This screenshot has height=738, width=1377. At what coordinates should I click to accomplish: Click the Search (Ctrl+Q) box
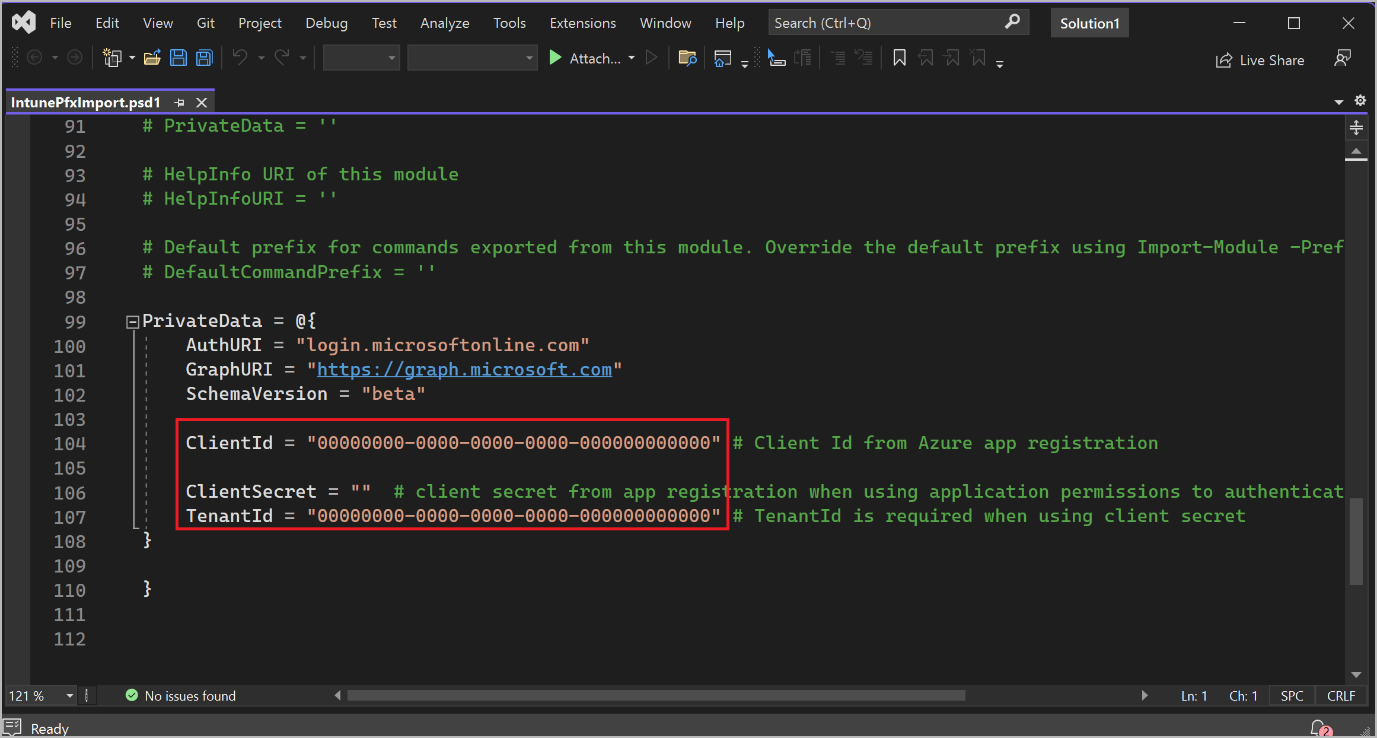click(885, 23)
